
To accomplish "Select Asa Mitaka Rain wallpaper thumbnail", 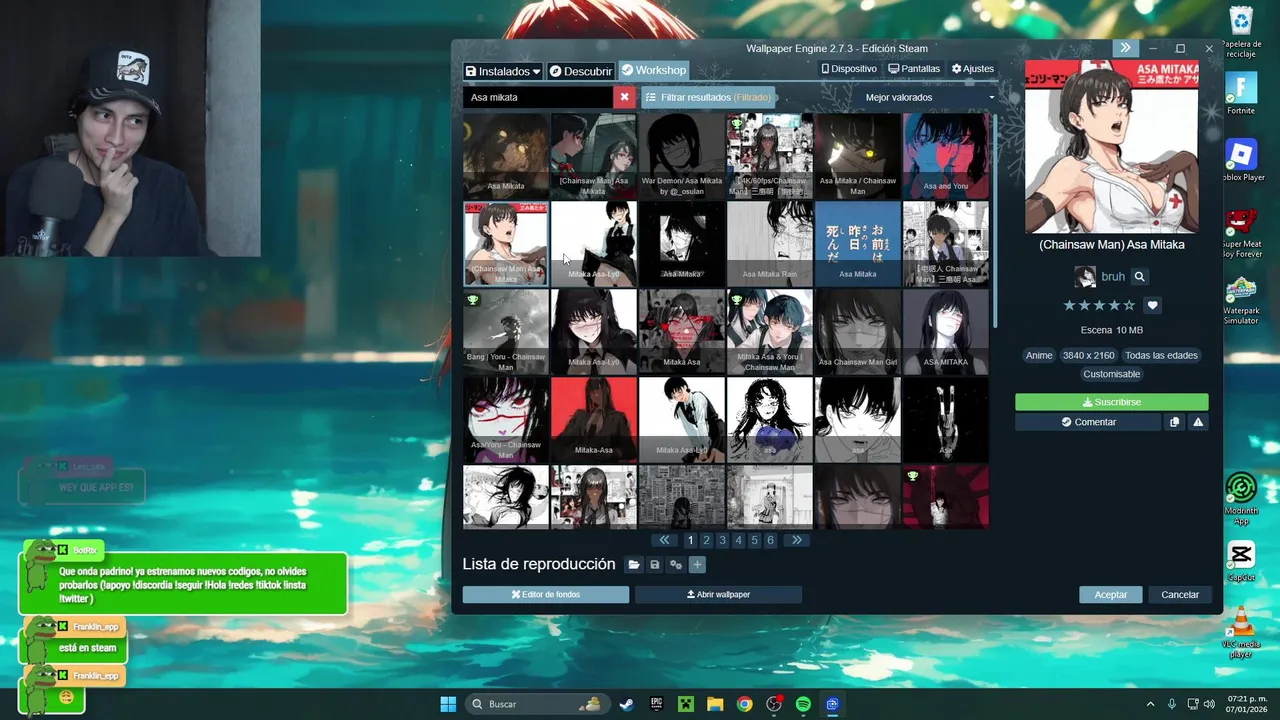I will coord(770,244).
